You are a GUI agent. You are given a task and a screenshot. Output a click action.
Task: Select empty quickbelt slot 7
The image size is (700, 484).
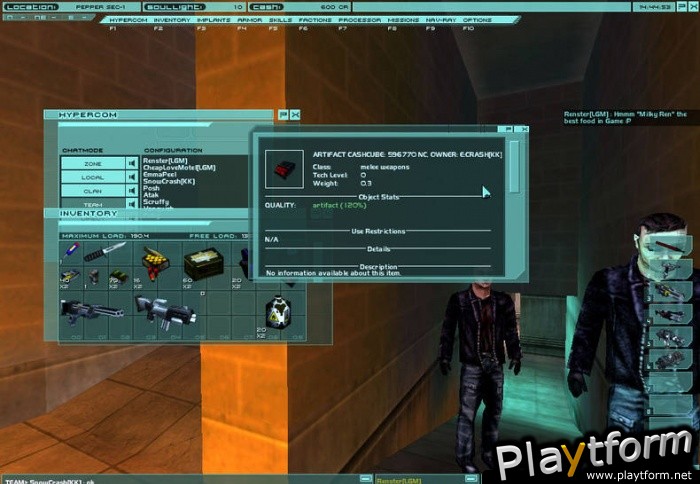(x=669, y=382)
